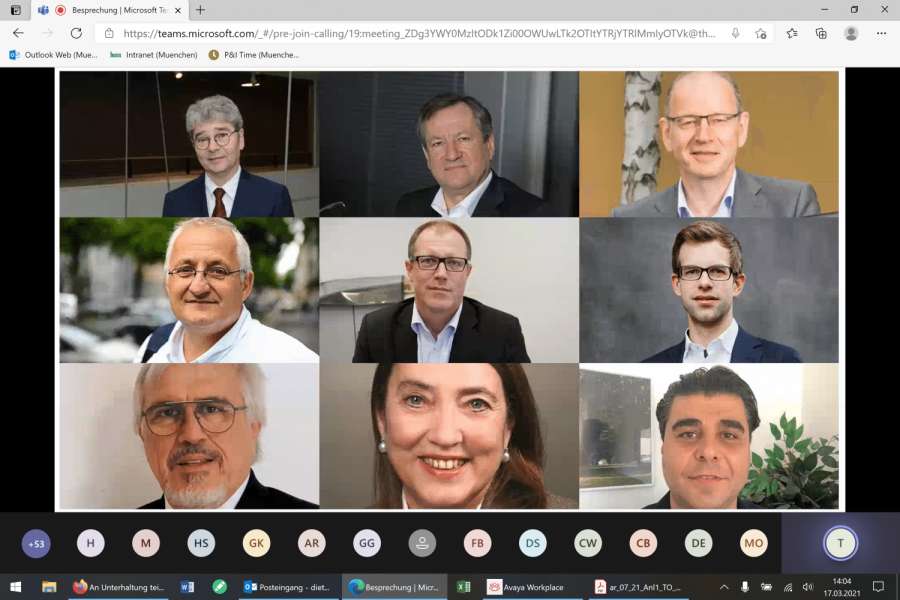Open the Edge Favorites list
The image size is (900, 600).
(792, 33)
